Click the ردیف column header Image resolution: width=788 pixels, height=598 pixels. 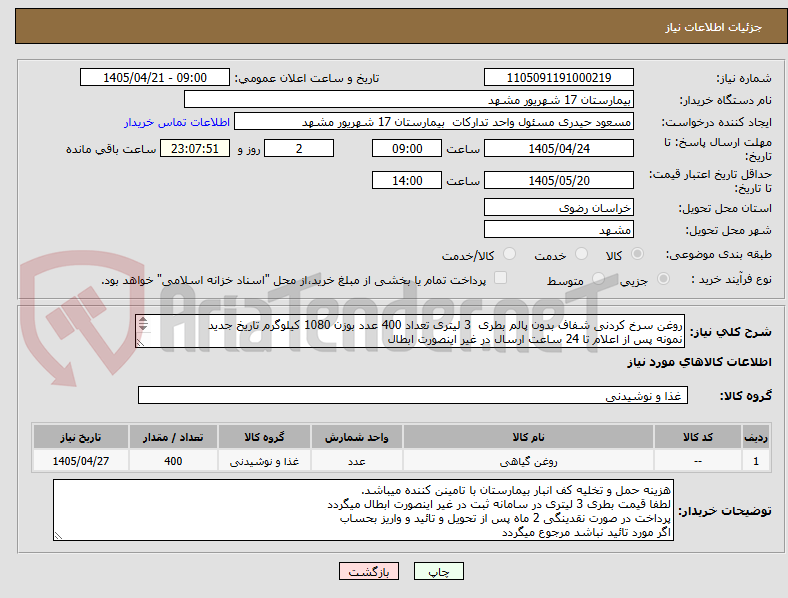756,437
